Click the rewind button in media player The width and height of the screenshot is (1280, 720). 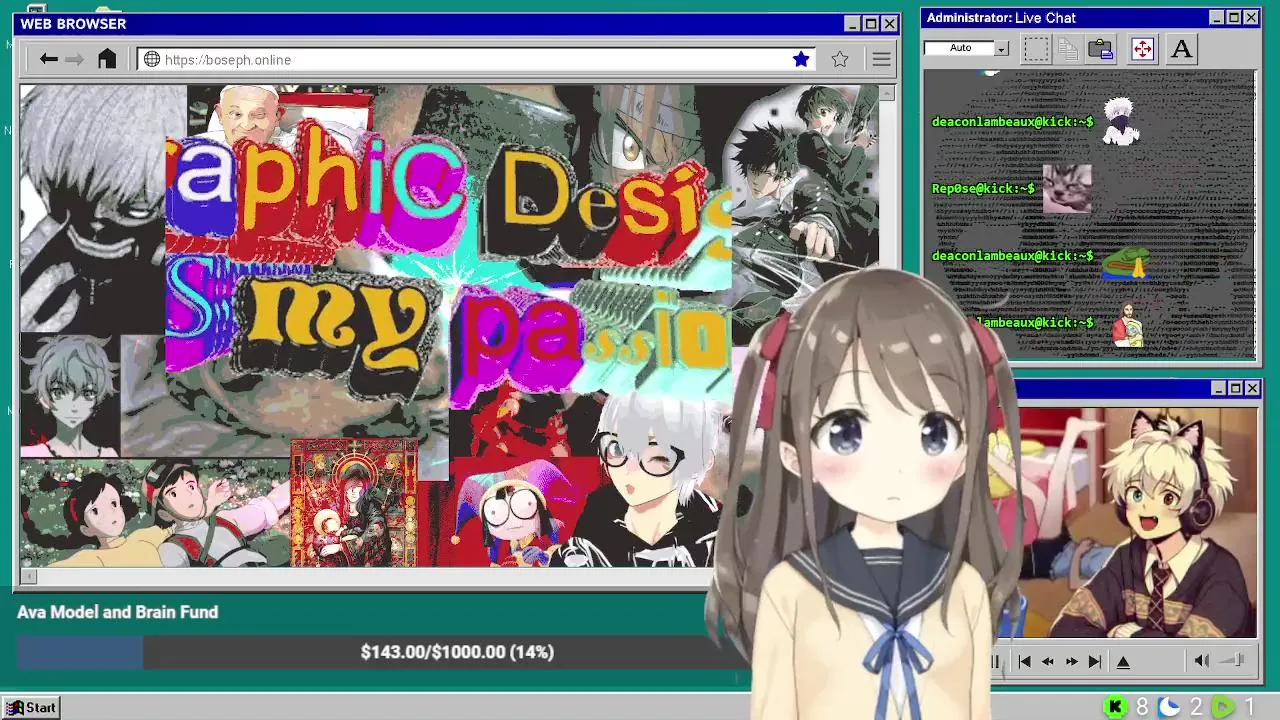(1048, 661)
